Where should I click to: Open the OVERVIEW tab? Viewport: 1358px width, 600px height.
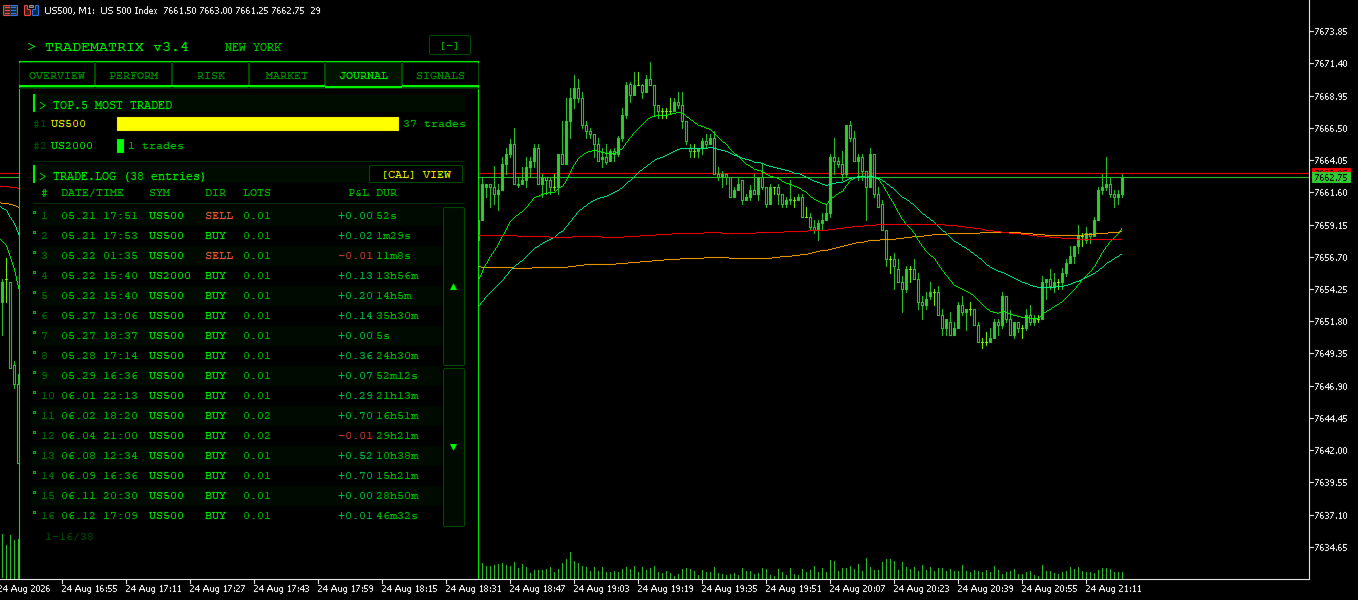click(x=57, y=75)
